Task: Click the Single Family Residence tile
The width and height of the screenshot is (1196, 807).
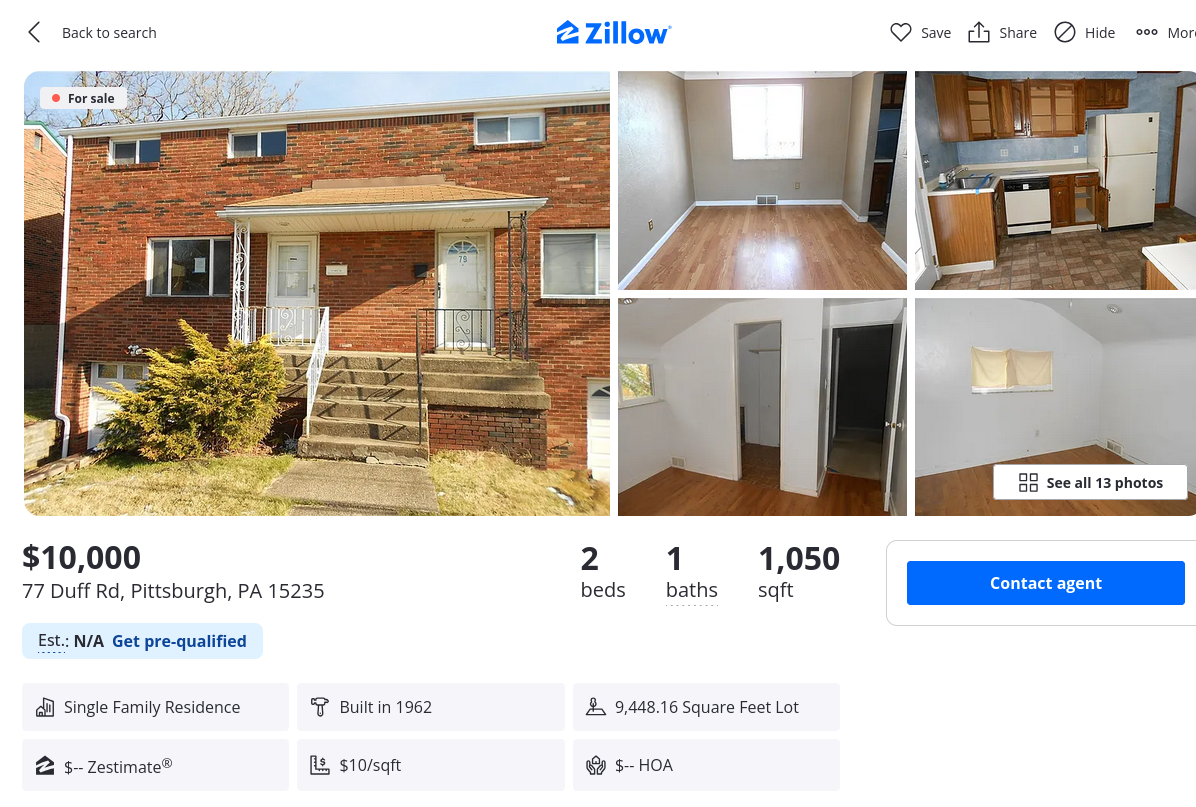Action: click(x=155, y=707)
